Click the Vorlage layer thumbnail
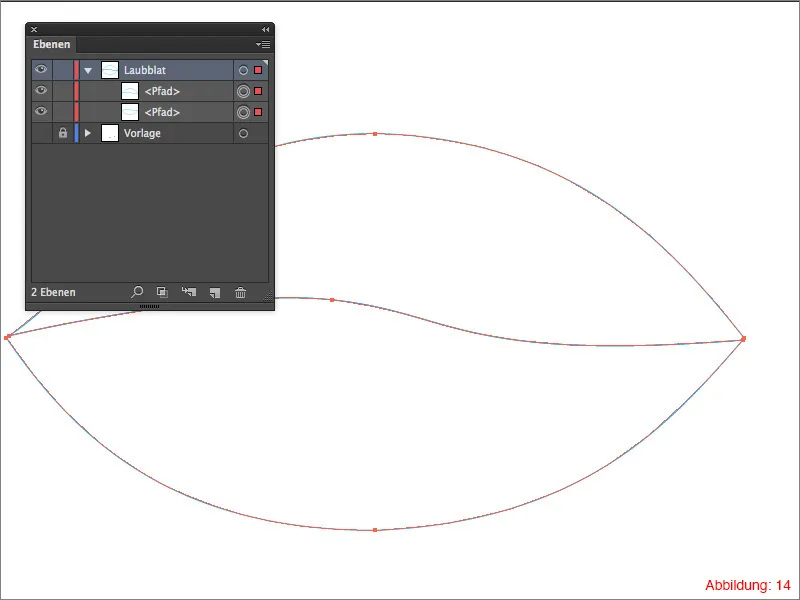This screenshot has height=600, width=800. click(x=110, y=133)
